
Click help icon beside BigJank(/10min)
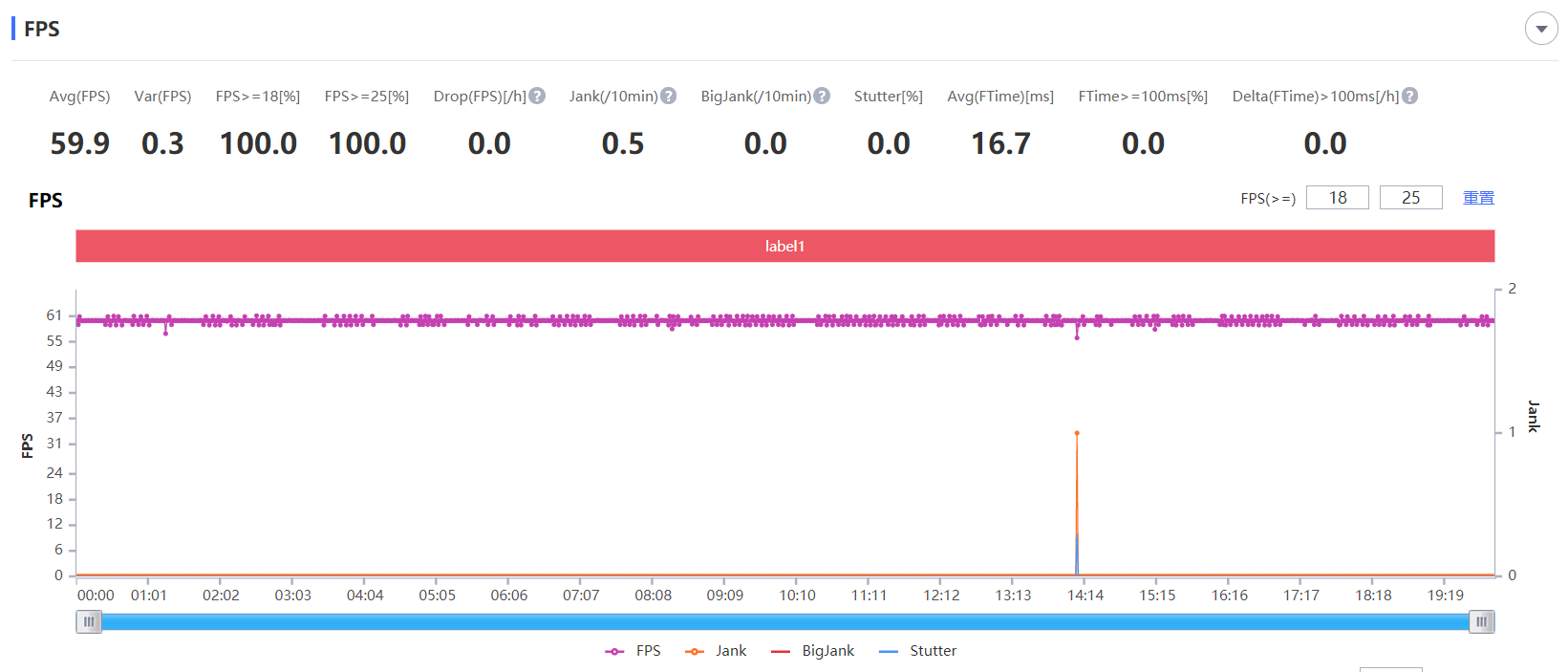pos(822,97)
